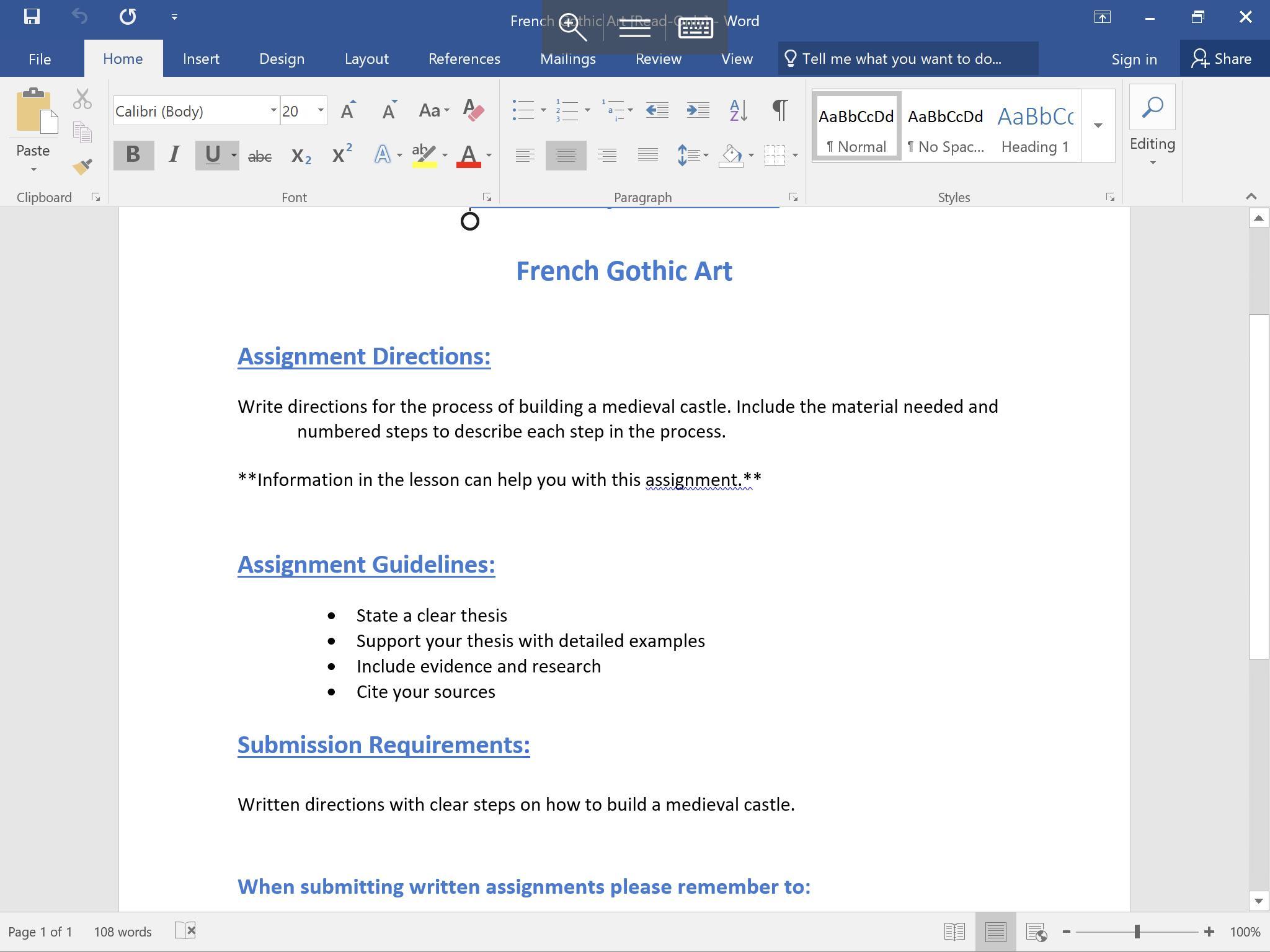Toggle Bold formatting off

(133, 155)
